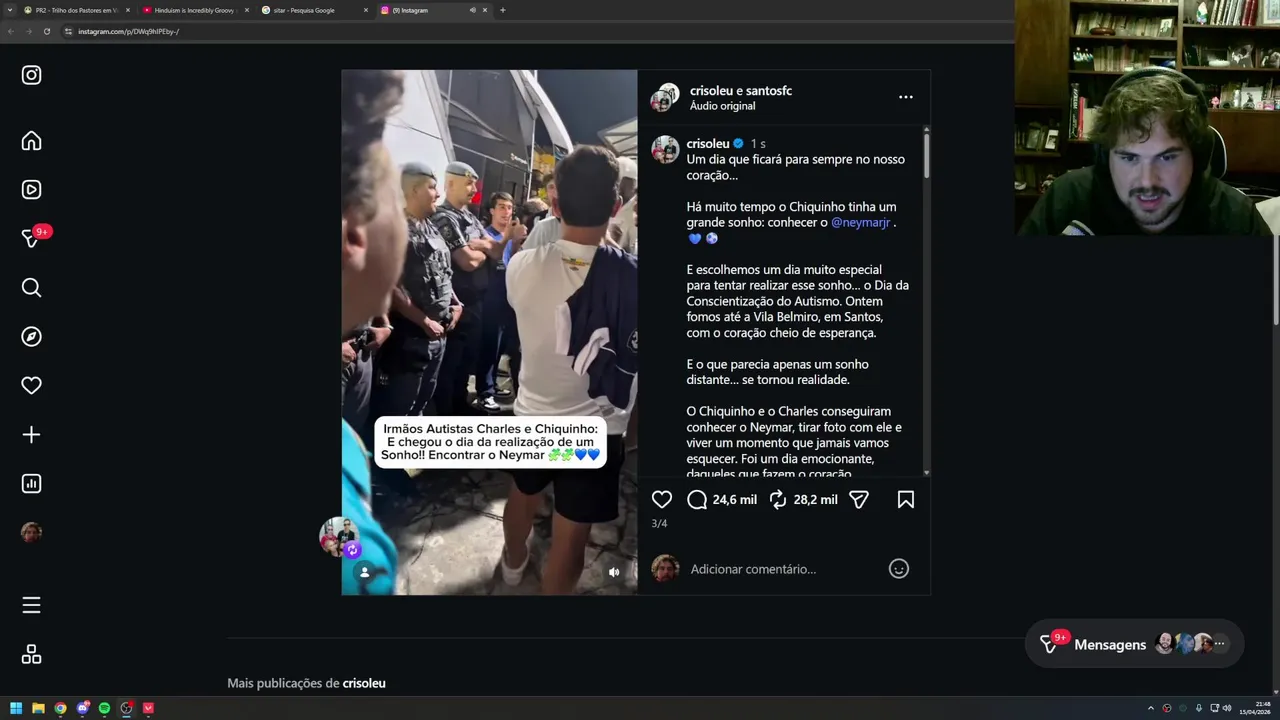The width and height of the screenshot is (1280, 720).
Task: Open the three-dot post options menu
Action: [906, 97]
